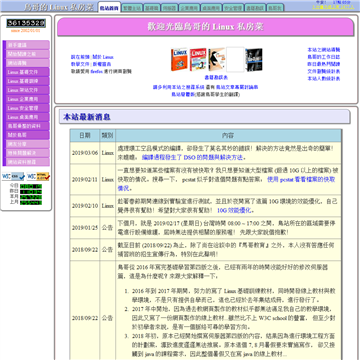Open Linux 架站文件 in the sidebar
The width and height of the screenshot is (360, 360).
coord(28,90)
